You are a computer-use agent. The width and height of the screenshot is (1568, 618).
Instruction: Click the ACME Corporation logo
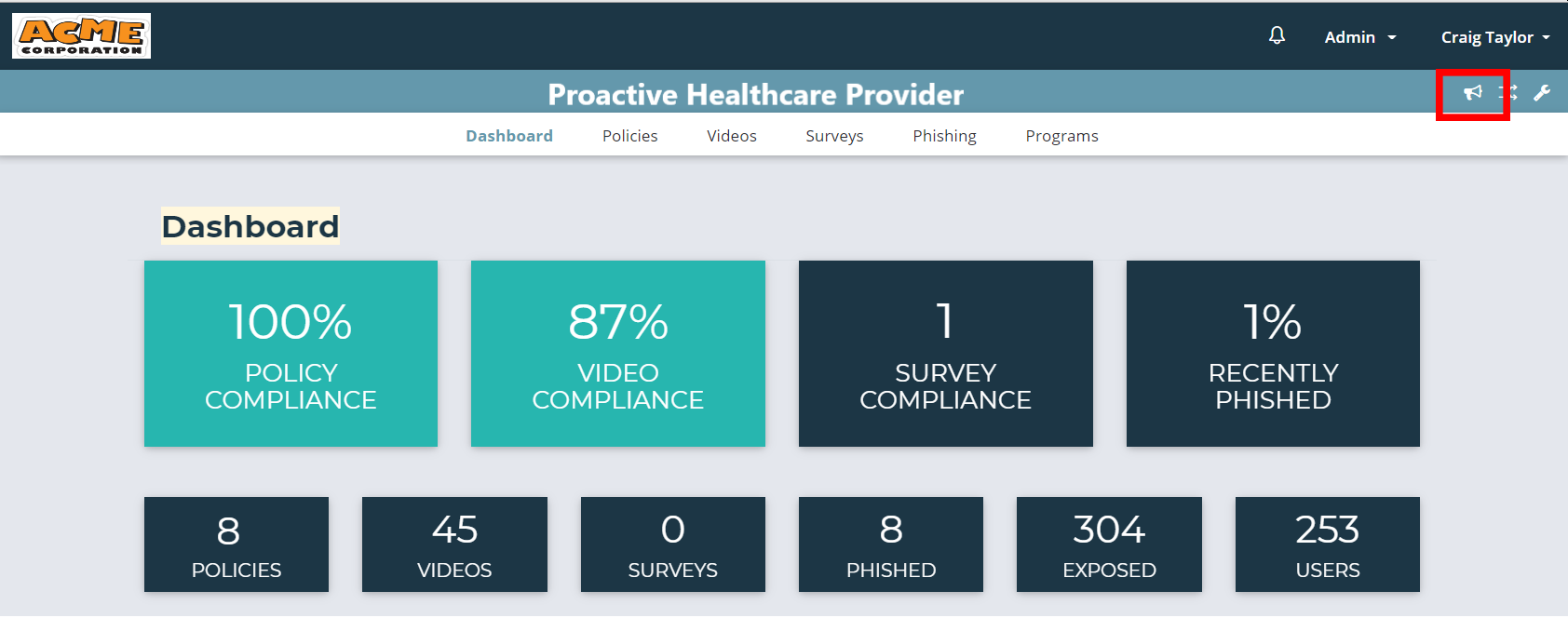82,36
